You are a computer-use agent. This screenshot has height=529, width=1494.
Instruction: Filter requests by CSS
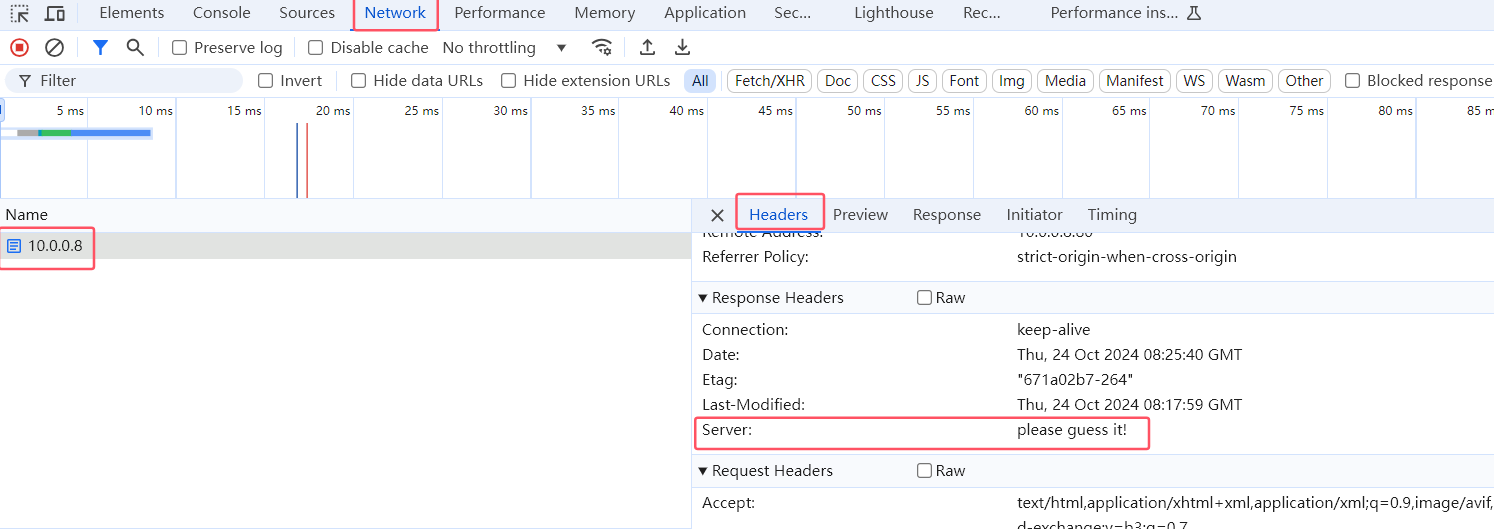pos(883,81)
